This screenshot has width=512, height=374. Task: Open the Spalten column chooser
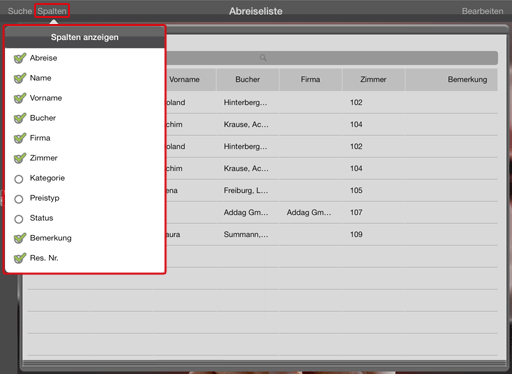click(52, 11)
